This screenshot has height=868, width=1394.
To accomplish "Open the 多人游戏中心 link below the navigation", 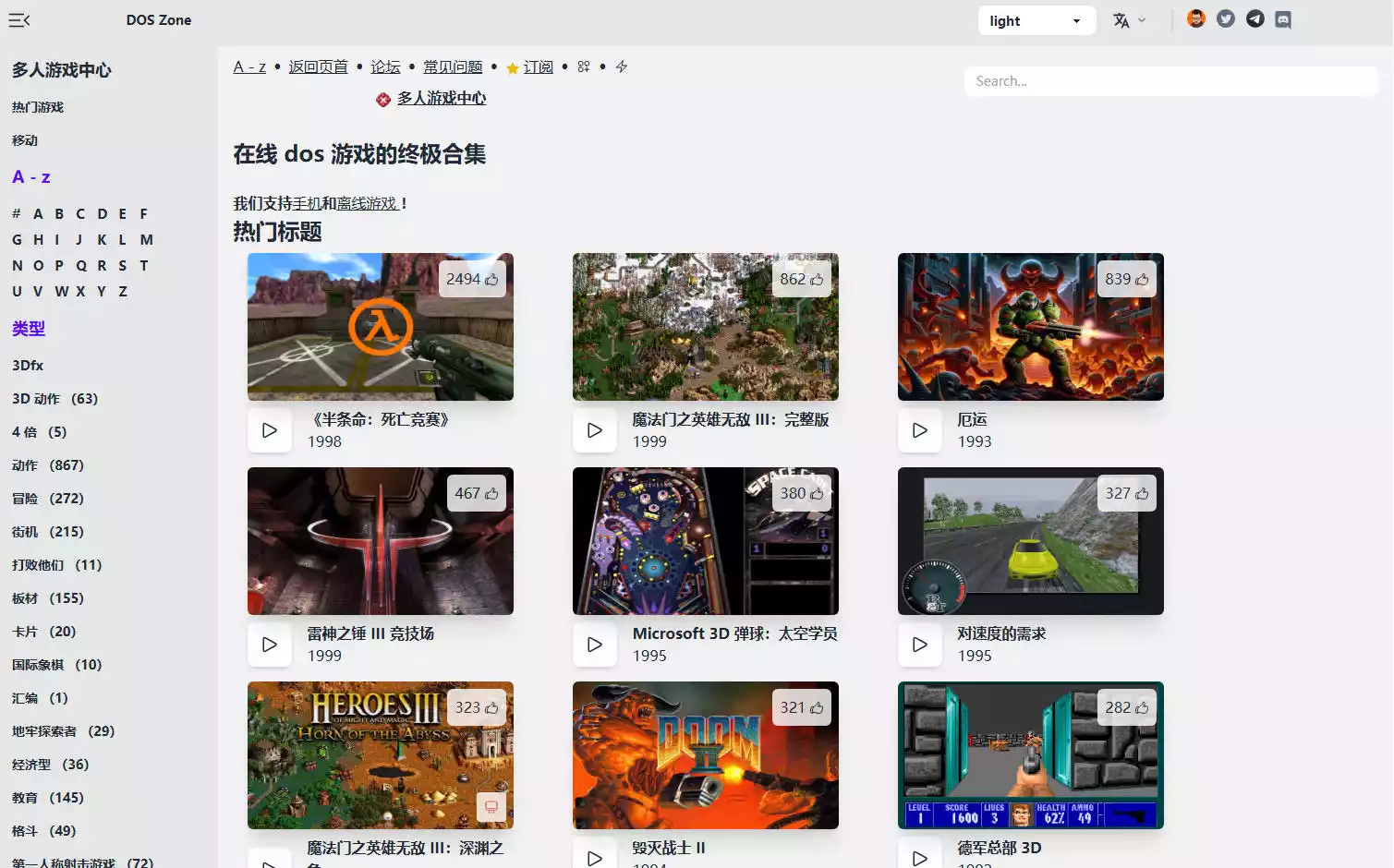I will (x=442, y=98).
